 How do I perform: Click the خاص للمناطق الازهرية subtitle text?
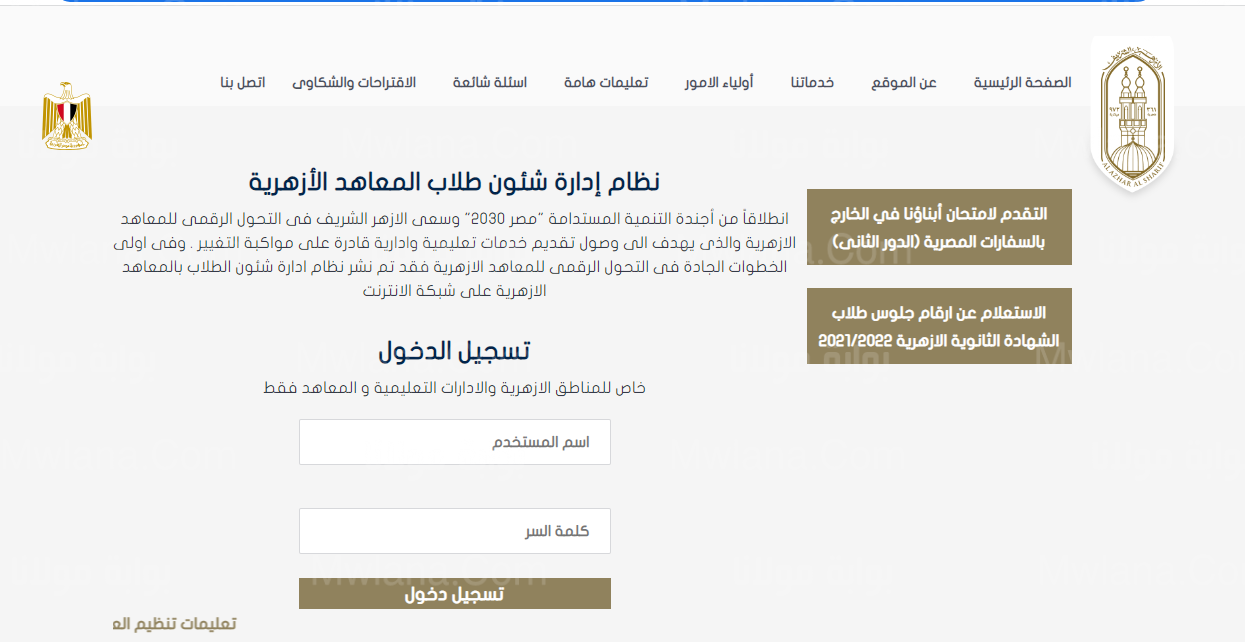454,388
